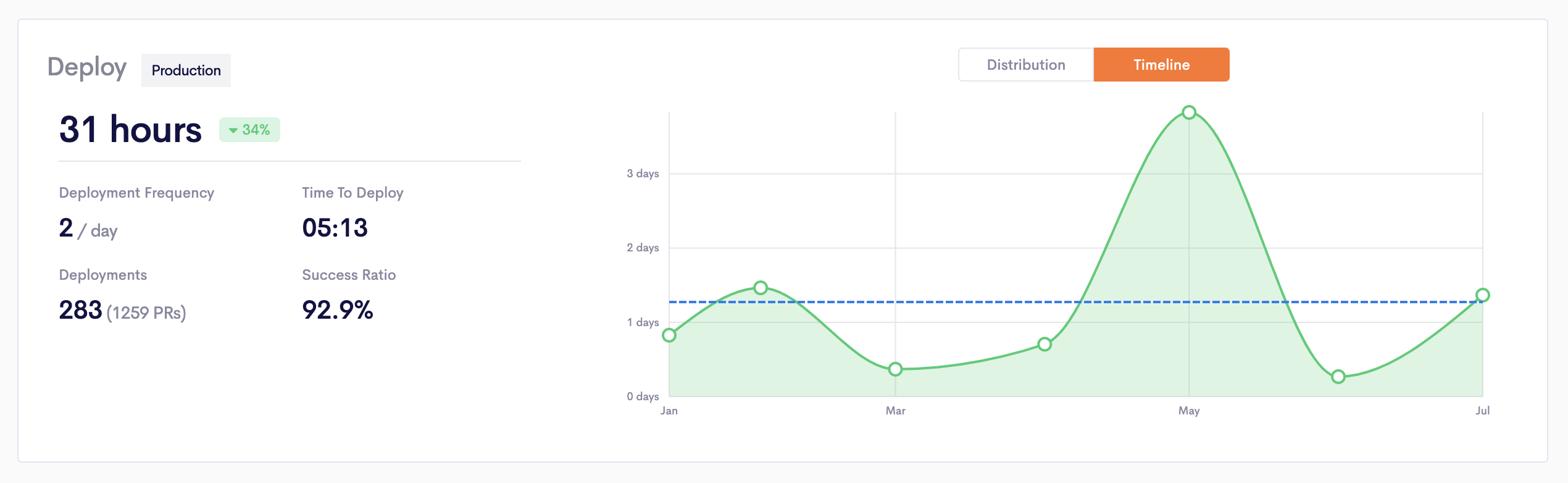Click the January data point on chart
The height and width of the screenshot is (483, 1568).
(x=669, y=335)
